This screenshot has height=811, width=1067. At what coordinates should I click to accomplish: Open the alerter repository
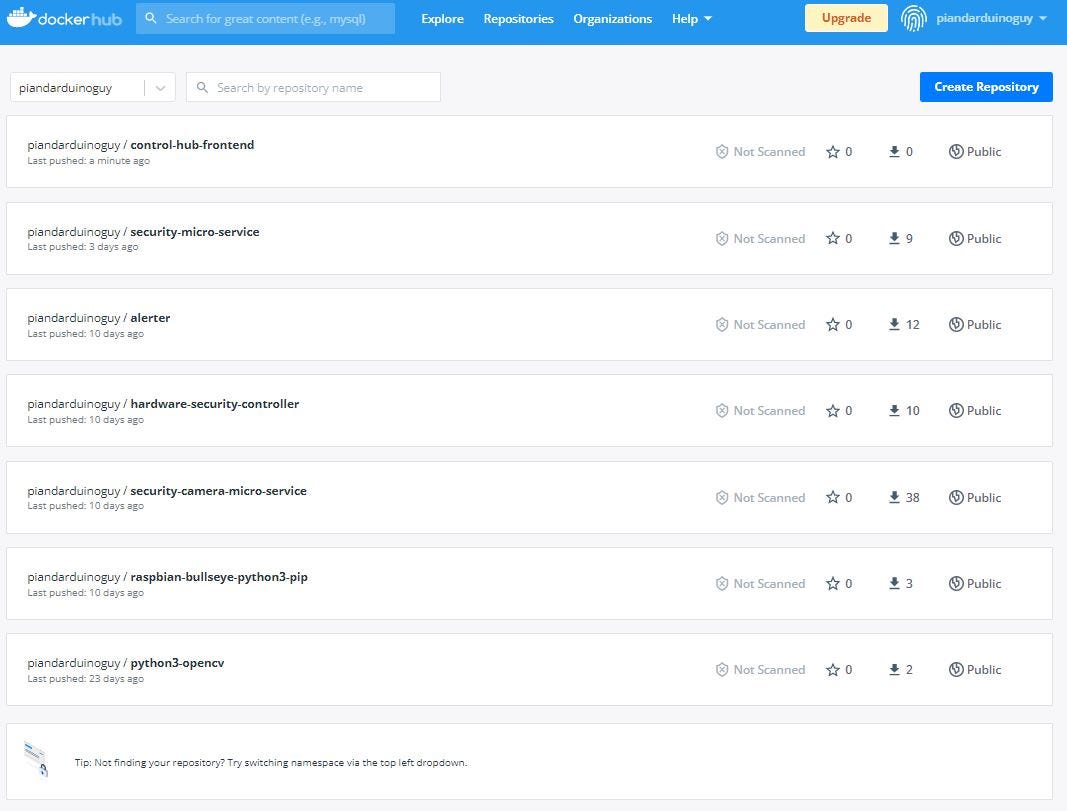150,317
